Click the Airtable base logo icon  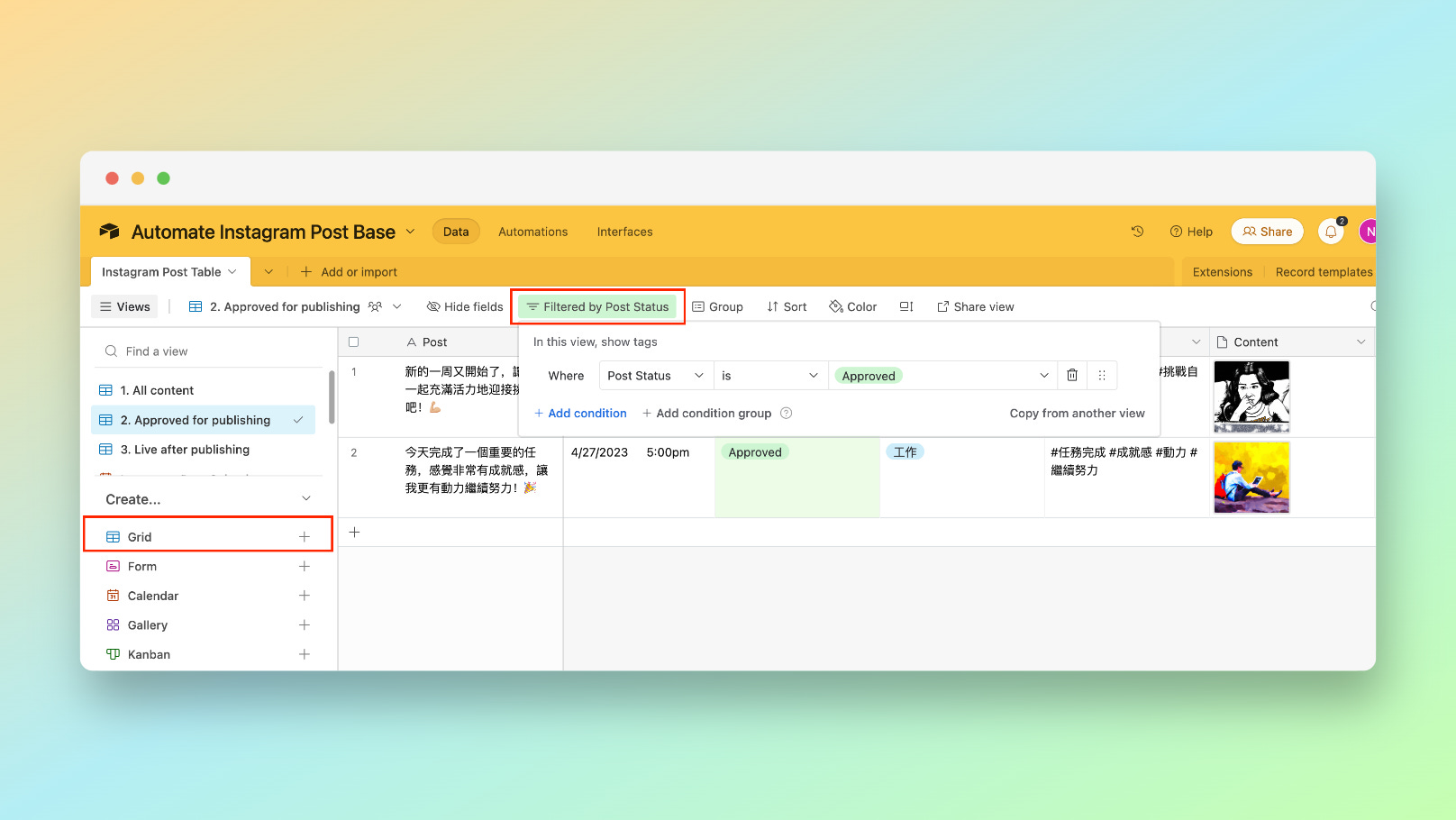(x=109, y=232)
